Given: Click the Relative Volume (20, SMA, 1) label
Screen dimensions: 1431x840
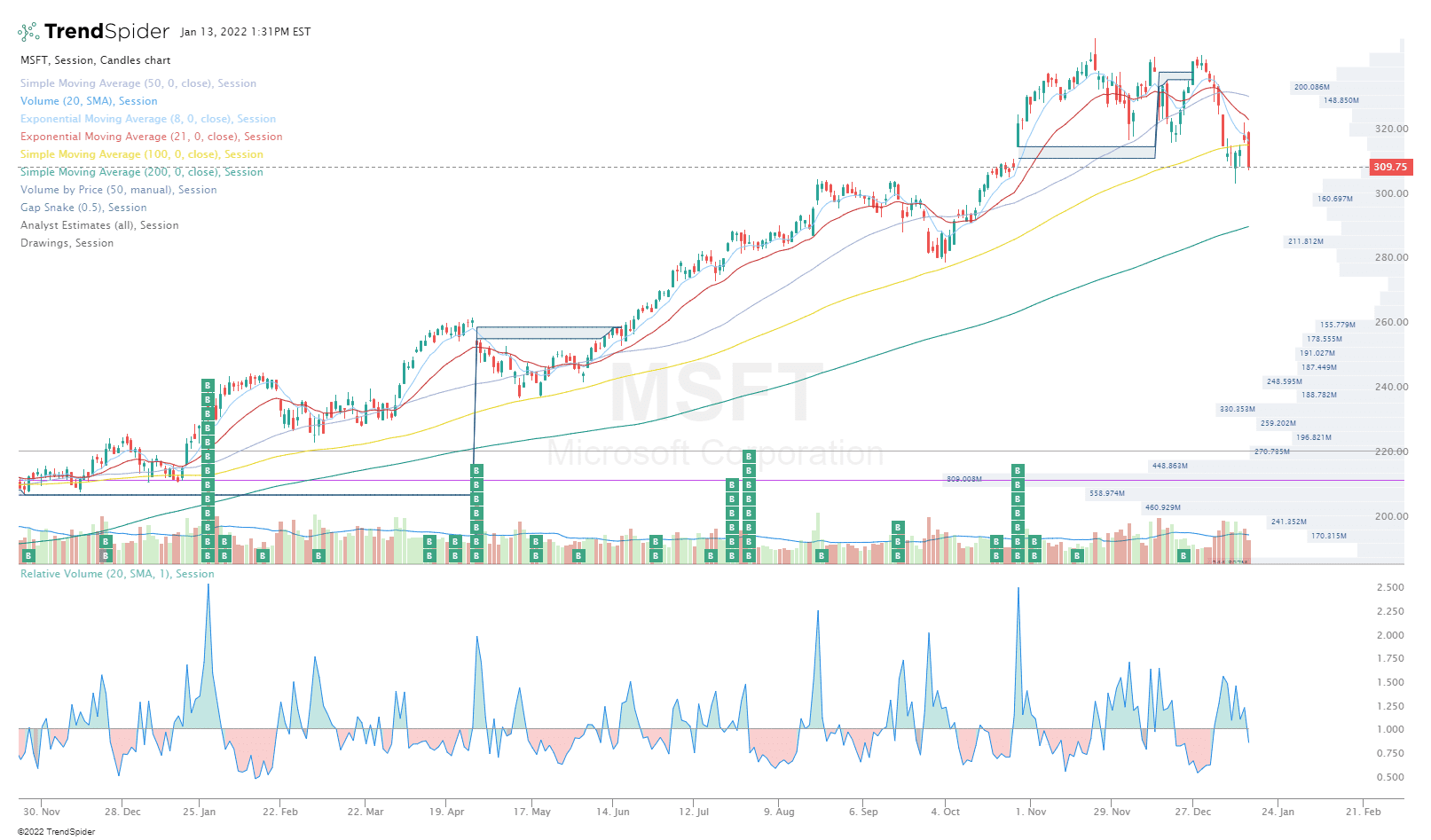Looking at the screenshot, I should click(x=117, y=574).
